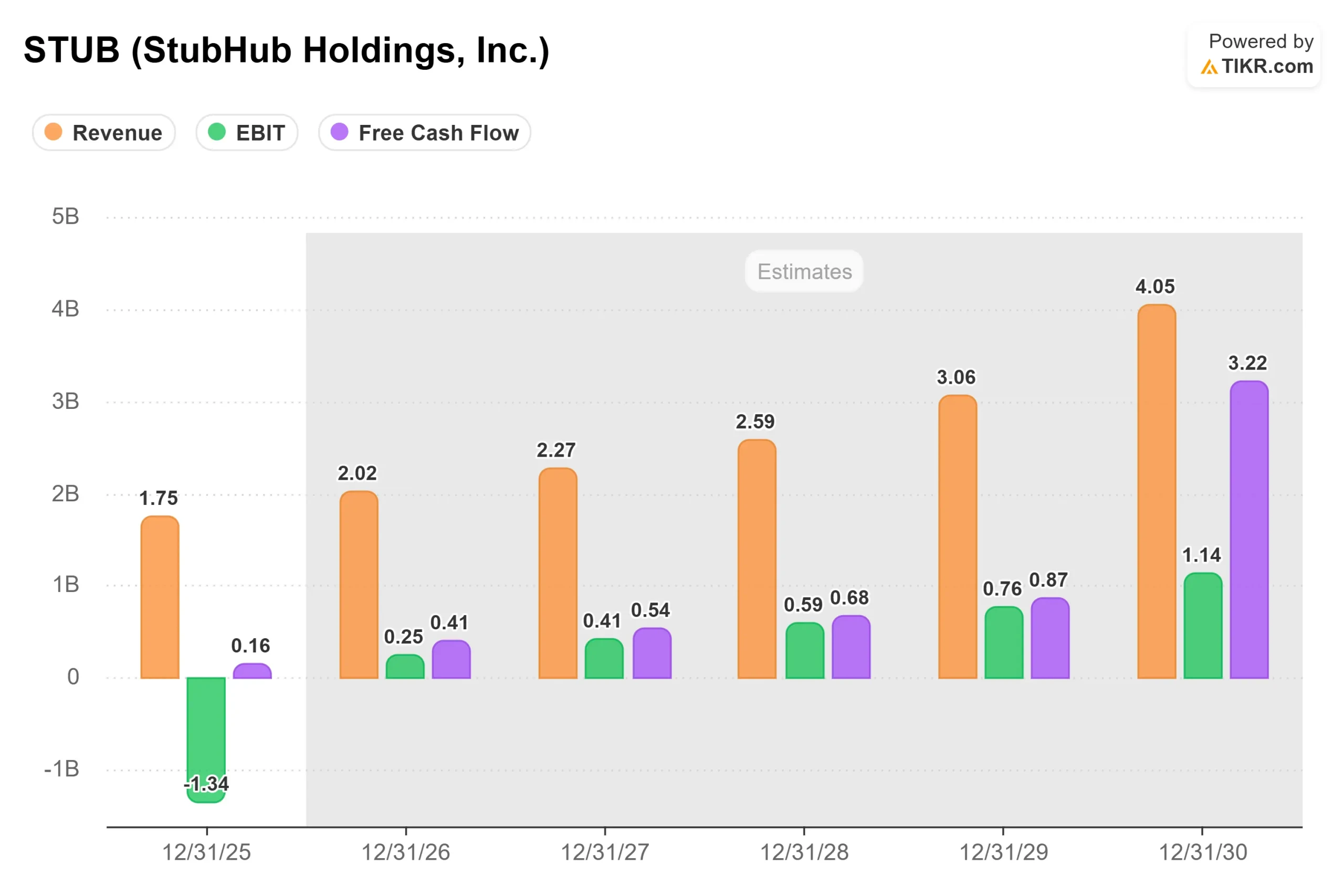Open the TIKR.com link
Viewport: 1344px width, 896px height.
[x=1267, y=66]
